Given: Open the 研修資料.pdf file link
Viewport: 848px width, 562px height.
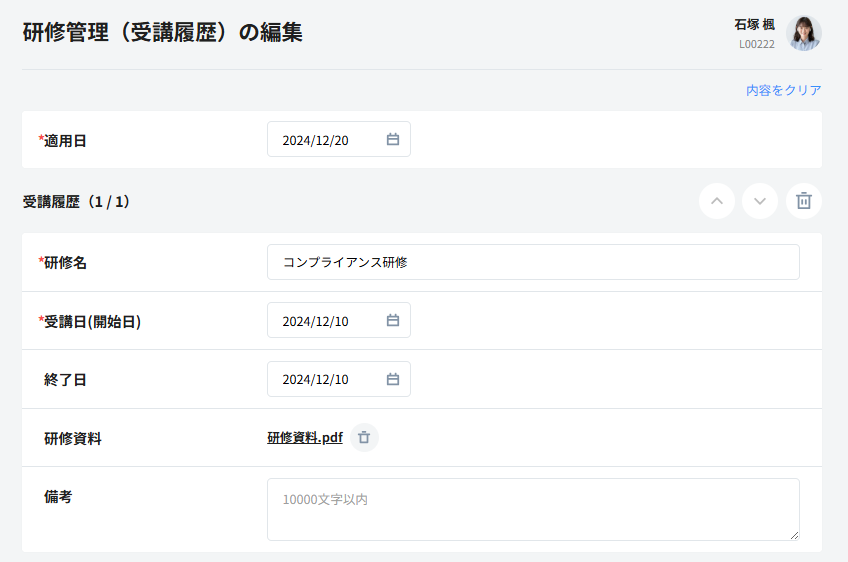Looking at the screenshot, I should [x=304, y=438].
